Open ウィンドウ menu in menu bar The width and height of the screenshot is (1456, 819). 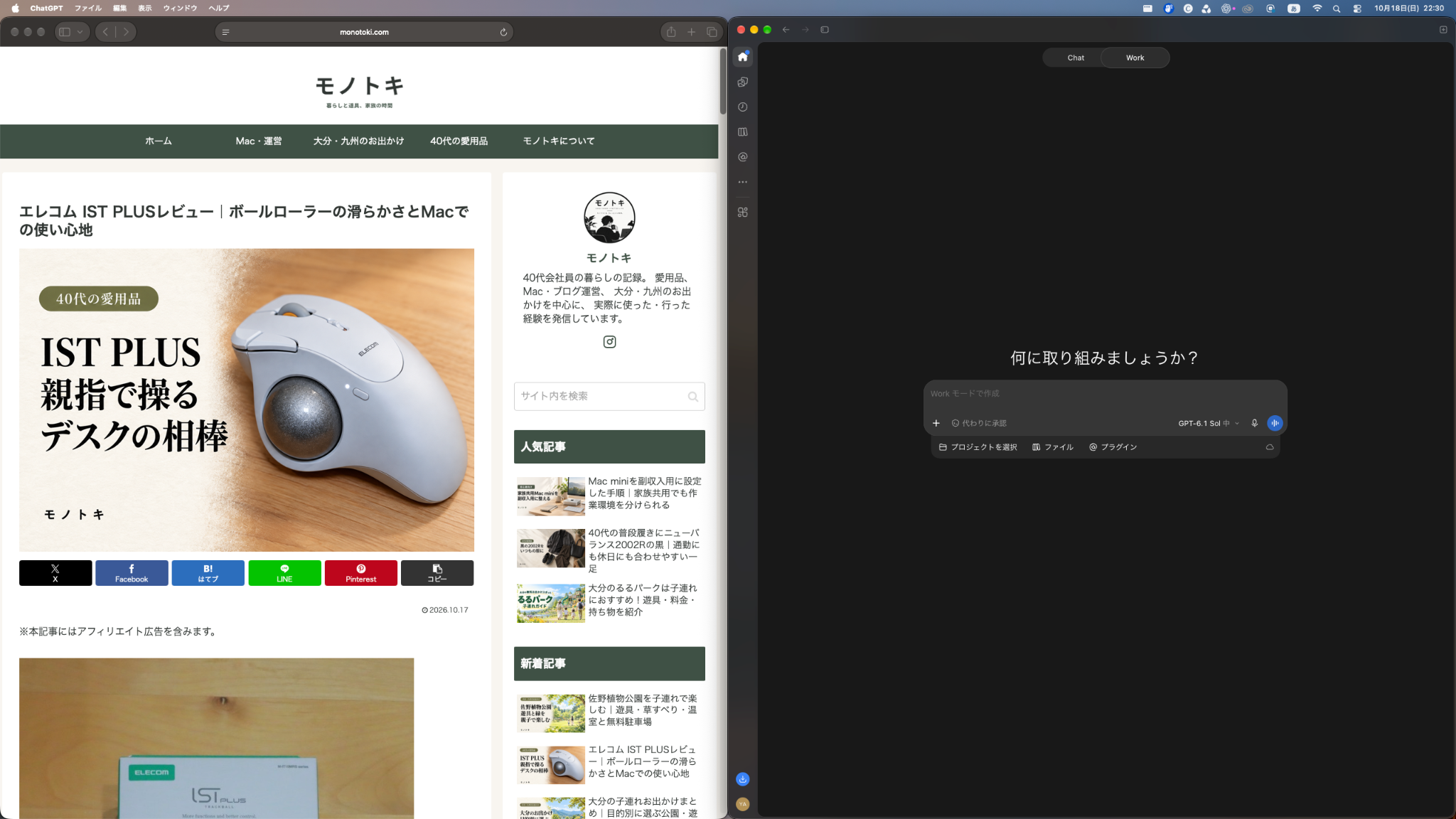pyautogui.click(x=180, y=9)
